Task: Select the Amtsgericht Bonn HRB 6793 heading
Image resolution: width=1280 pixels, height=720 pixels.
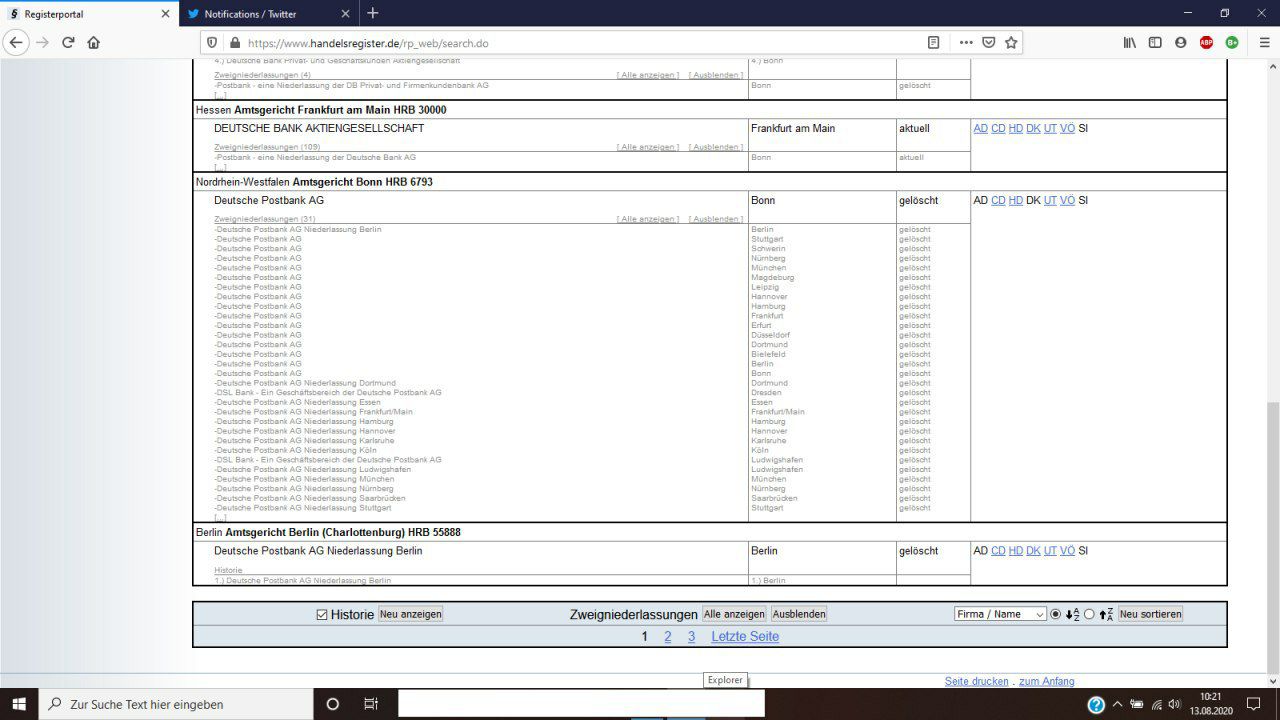Action: [362, 183]
